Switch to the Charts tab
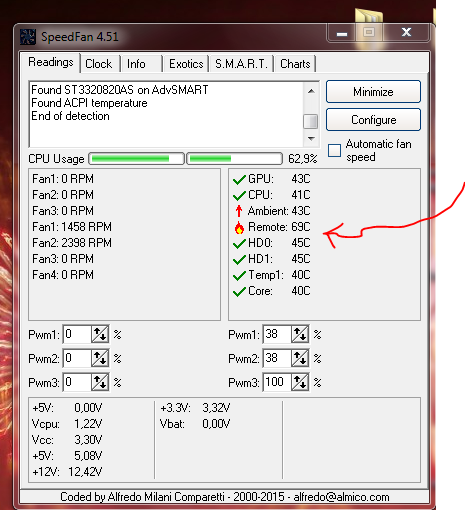The height and width of the screenshot is (510, 465). (295, 64)
